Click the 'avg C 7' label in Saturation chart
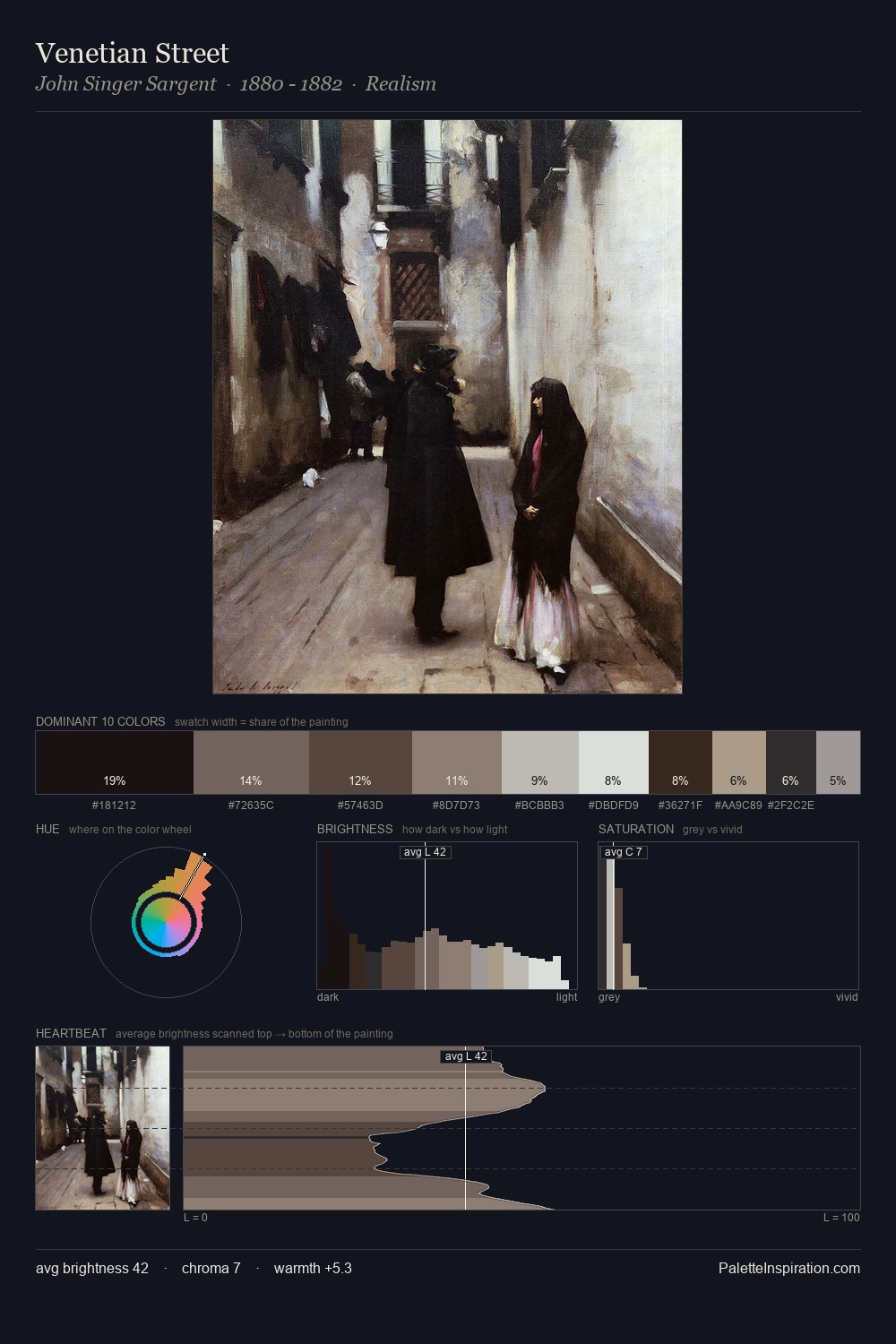The width and height of the screenshot is (896, 1344). pyautogui.click(x=624, y=852)
